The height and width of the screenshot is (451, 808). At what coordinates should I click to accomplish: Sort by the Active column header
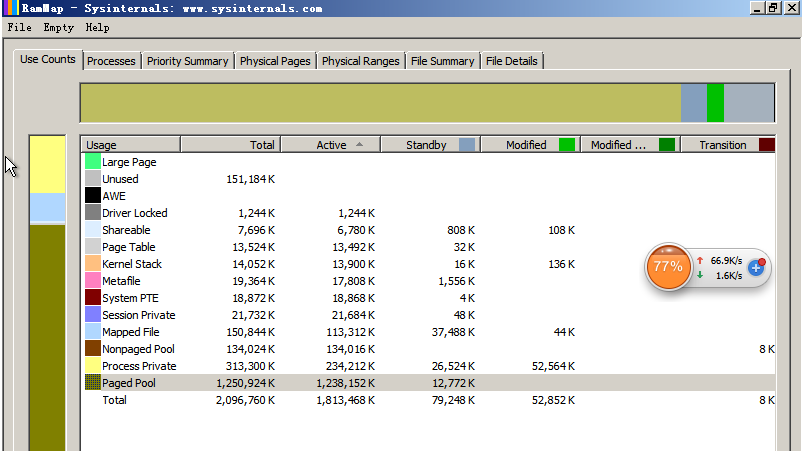[330, 145]
